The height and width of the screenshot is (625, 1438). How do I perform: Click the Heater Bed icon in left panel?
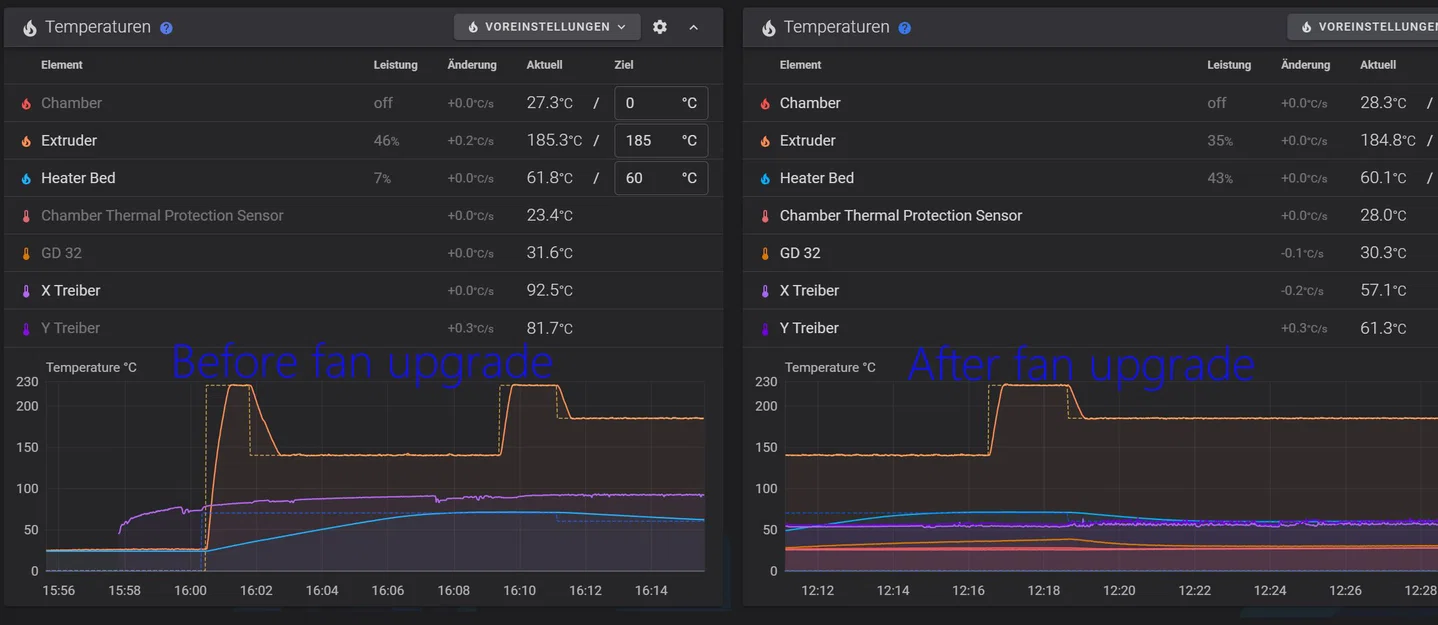pos(26,179)
